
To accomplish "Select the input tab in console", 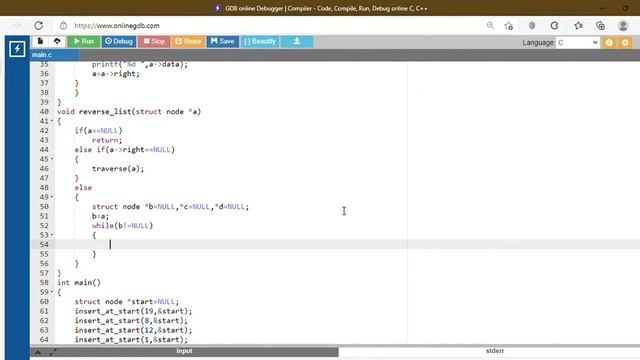I will tap(184, 351).
